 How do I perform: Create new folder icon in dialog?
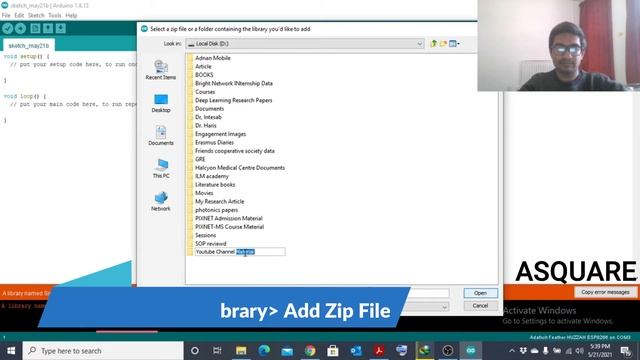point(443,44)
